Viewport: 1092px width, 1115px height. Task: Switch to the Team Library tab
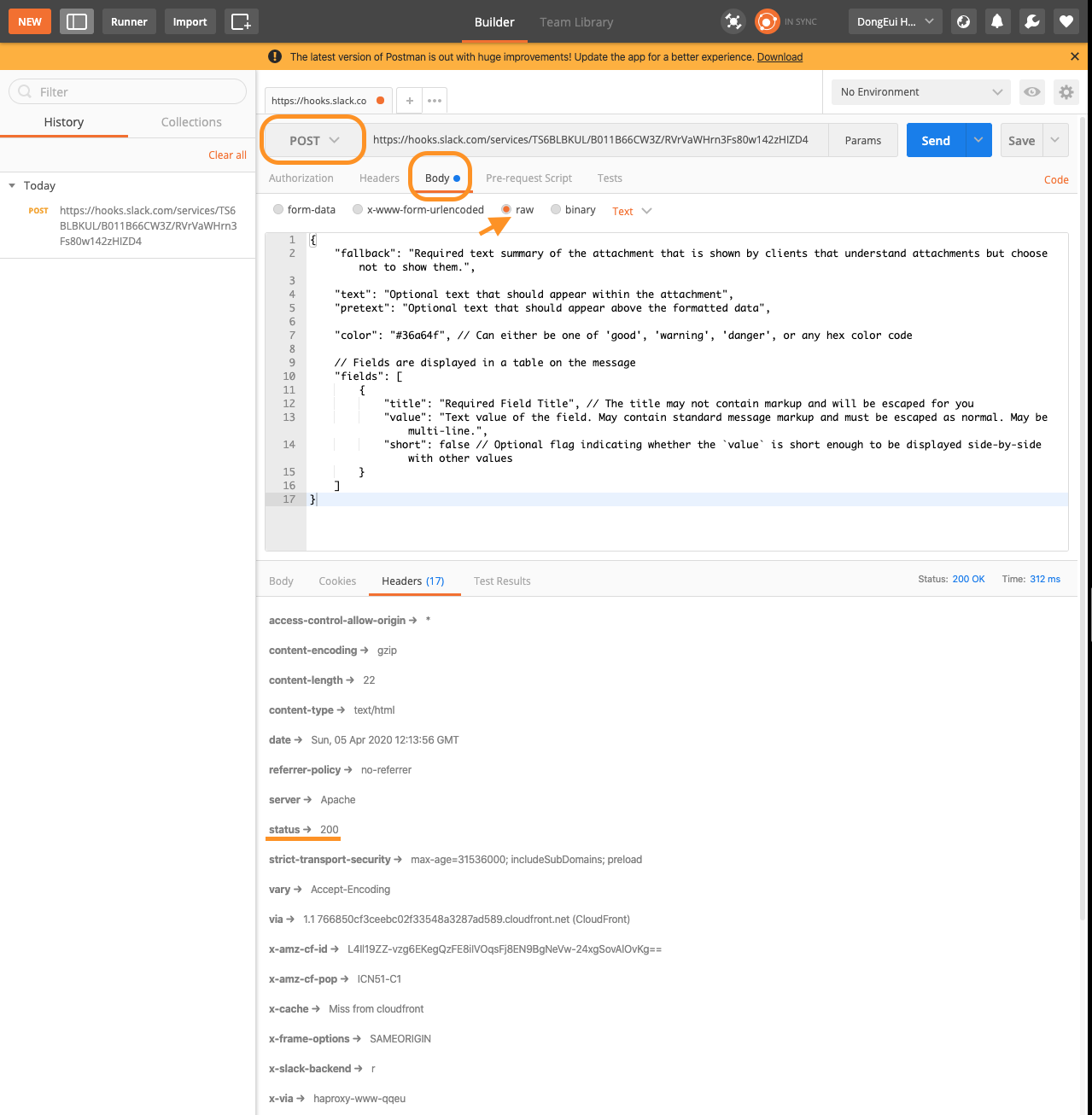(576, 22)
